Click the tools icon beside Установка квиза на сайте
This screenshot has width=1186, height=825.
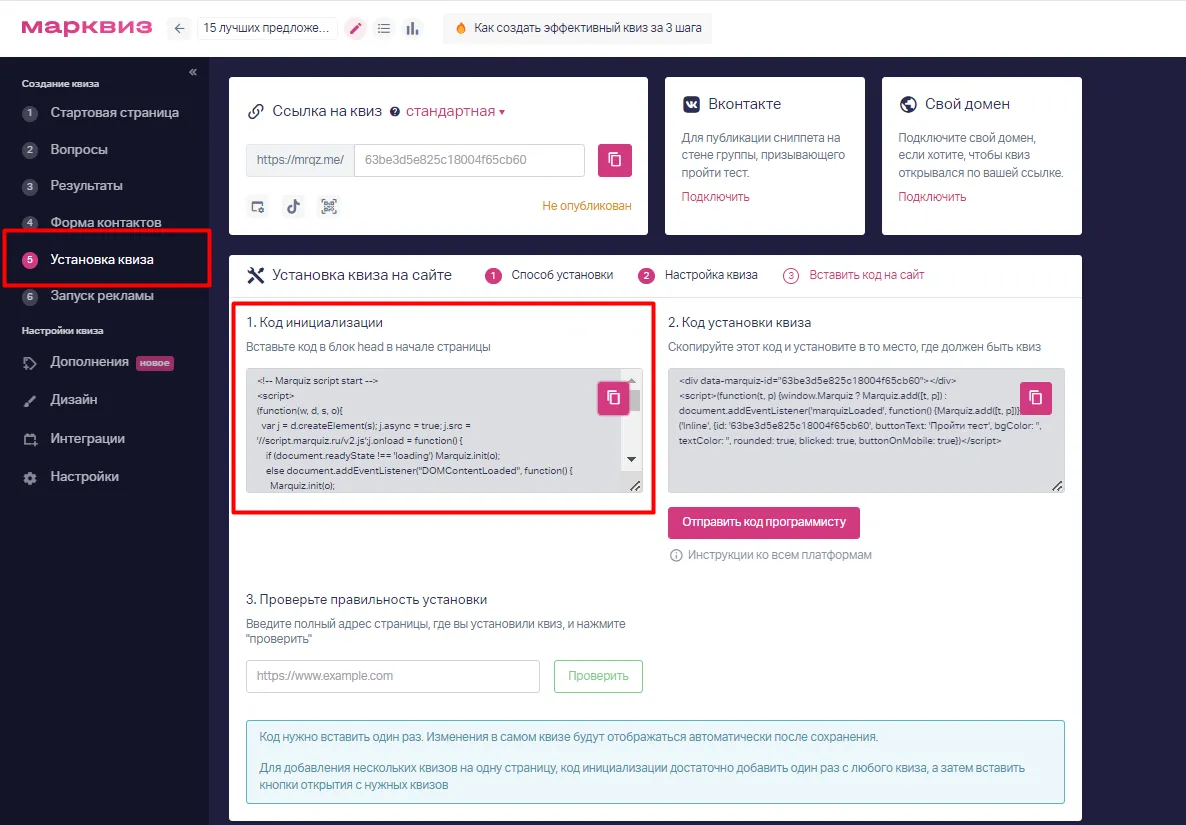tap(256, 275)
